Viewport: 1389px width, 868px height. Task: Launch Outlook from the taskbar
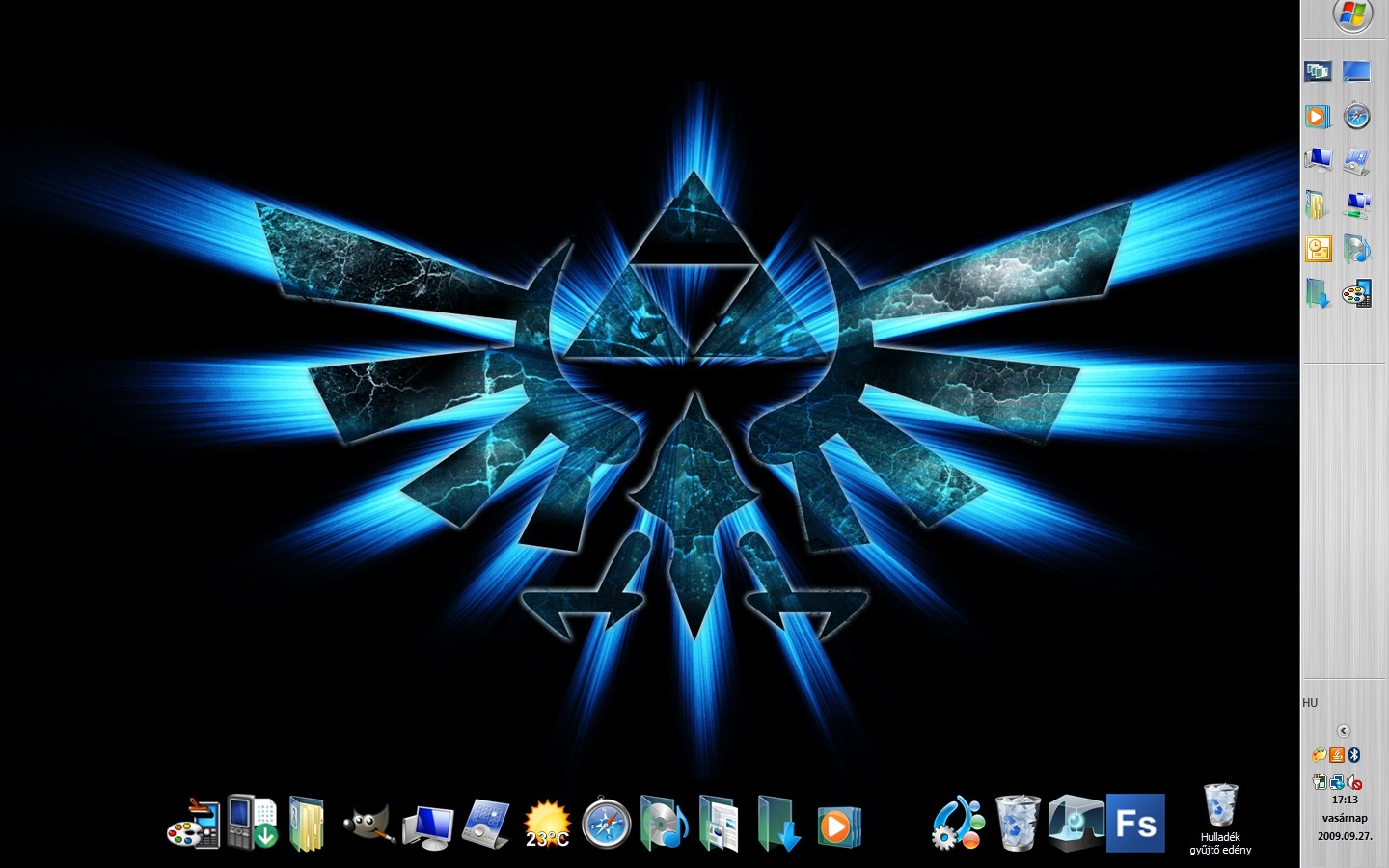1318,249
